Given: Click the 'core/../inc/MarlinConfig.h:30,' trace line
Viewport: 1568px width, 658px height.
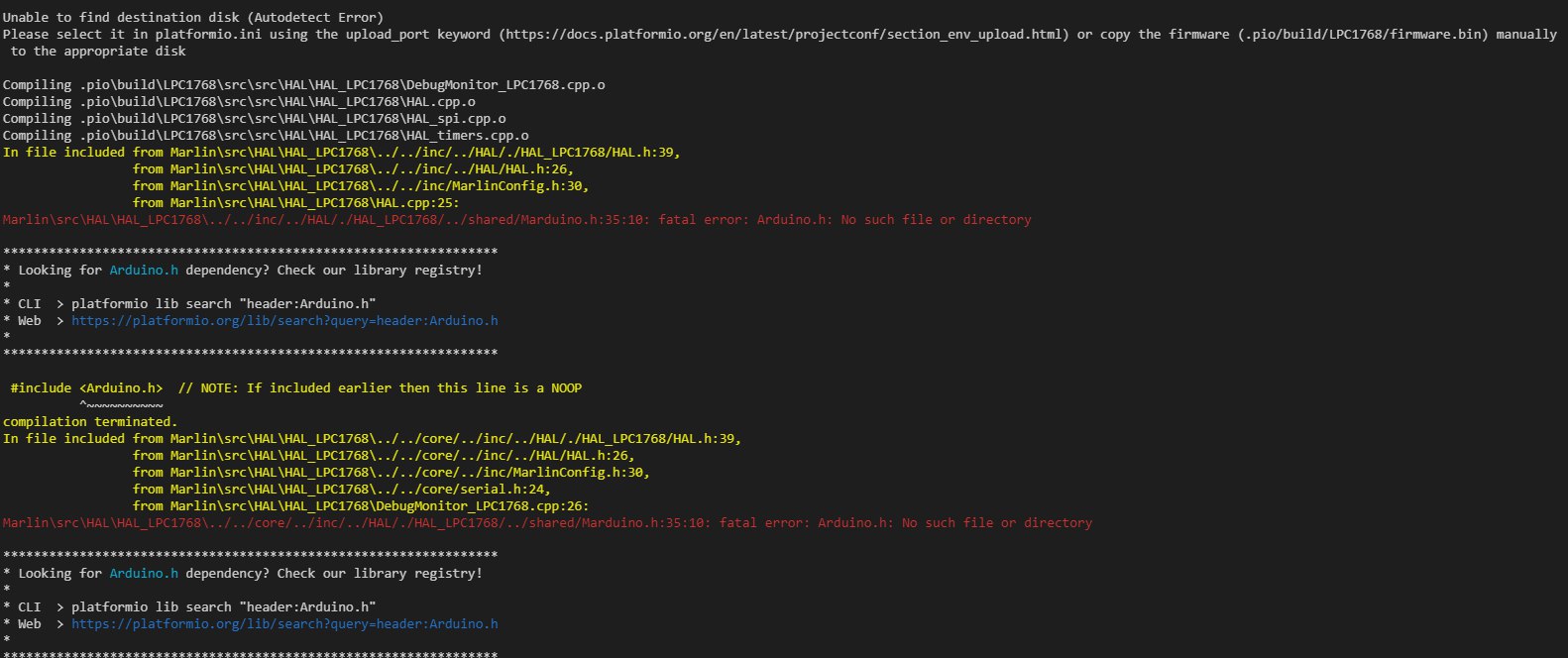Looking at the screenshot, I should [392, 472].
